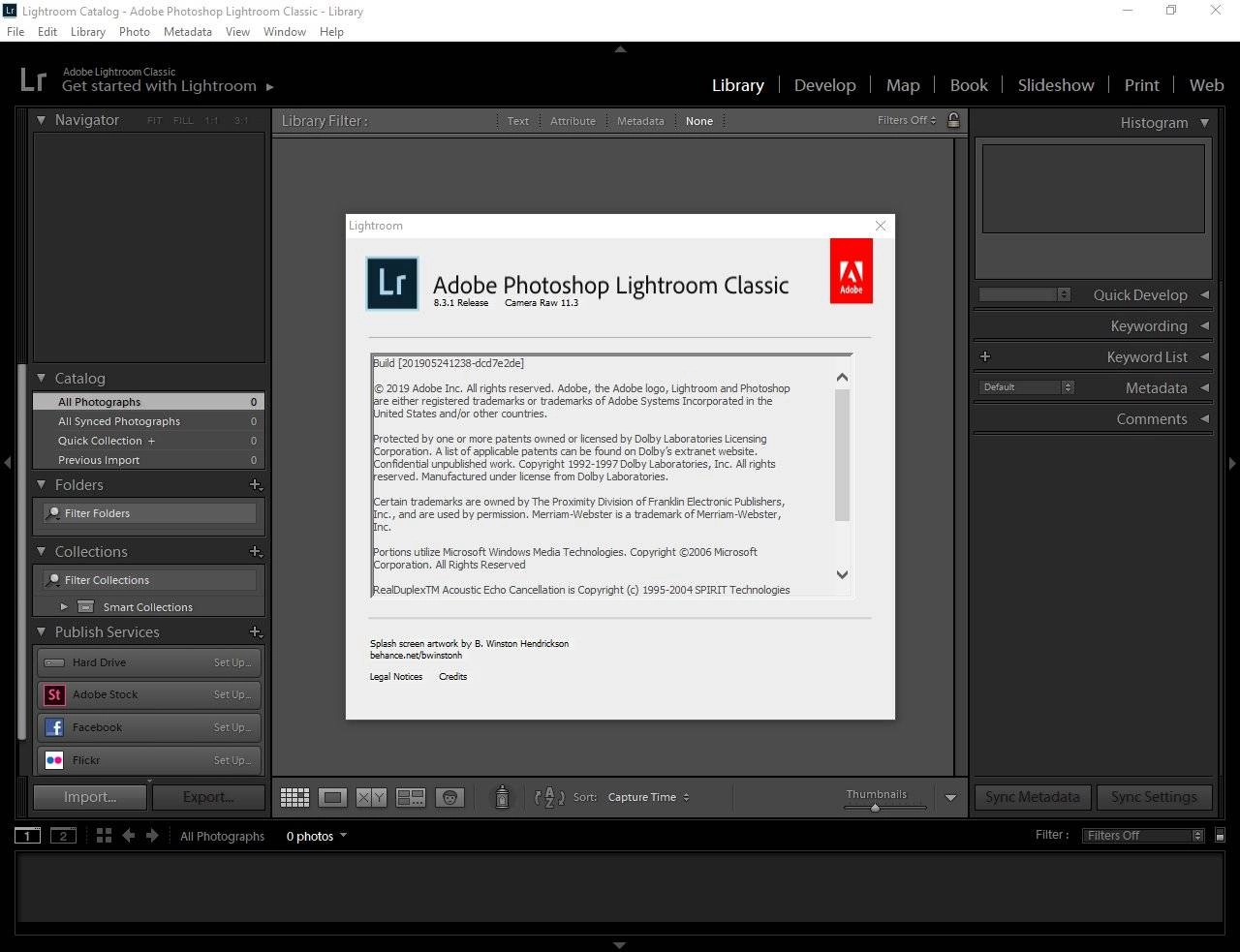Click the Filter Collections search field
Screen dimensions: 1240x952
coord(151,580)
